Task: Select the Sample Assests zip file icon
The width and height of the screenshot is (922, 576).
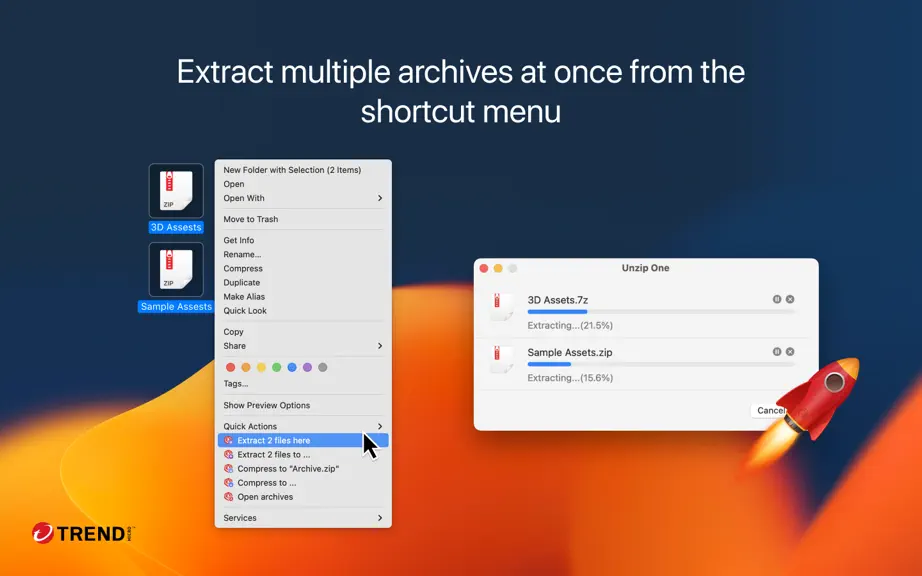Action: [176, 269]
